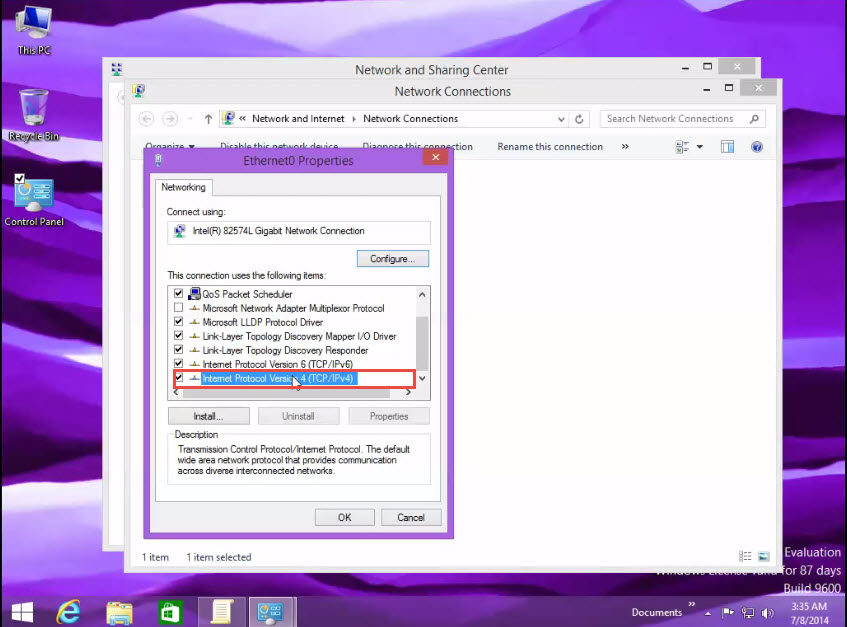Click the QoS Packet Scheduler item icon

[x=194, y=294]
